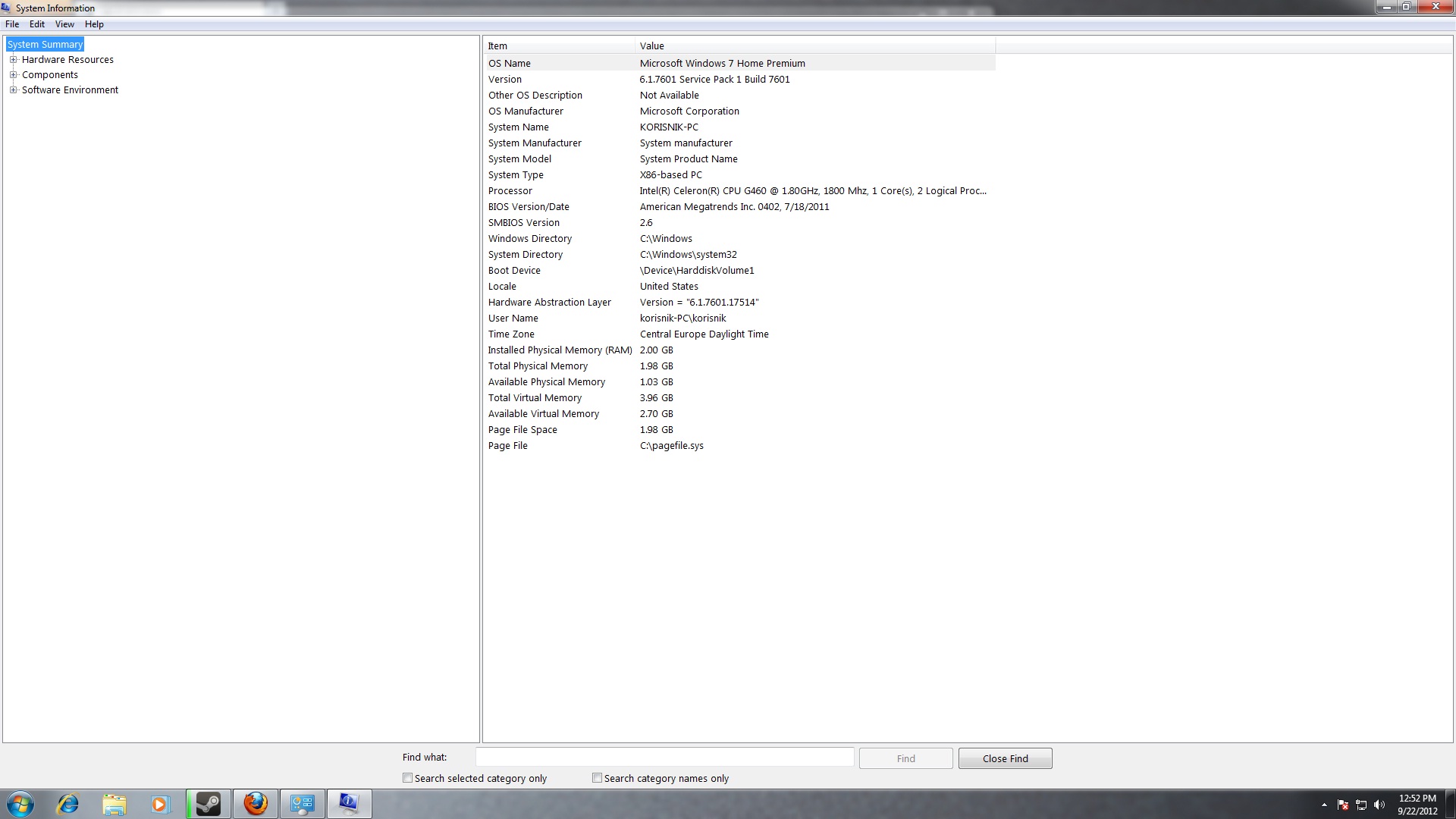
Task: Expand the Components tree node
Action: pyautogui.click(x=13, y=74)
